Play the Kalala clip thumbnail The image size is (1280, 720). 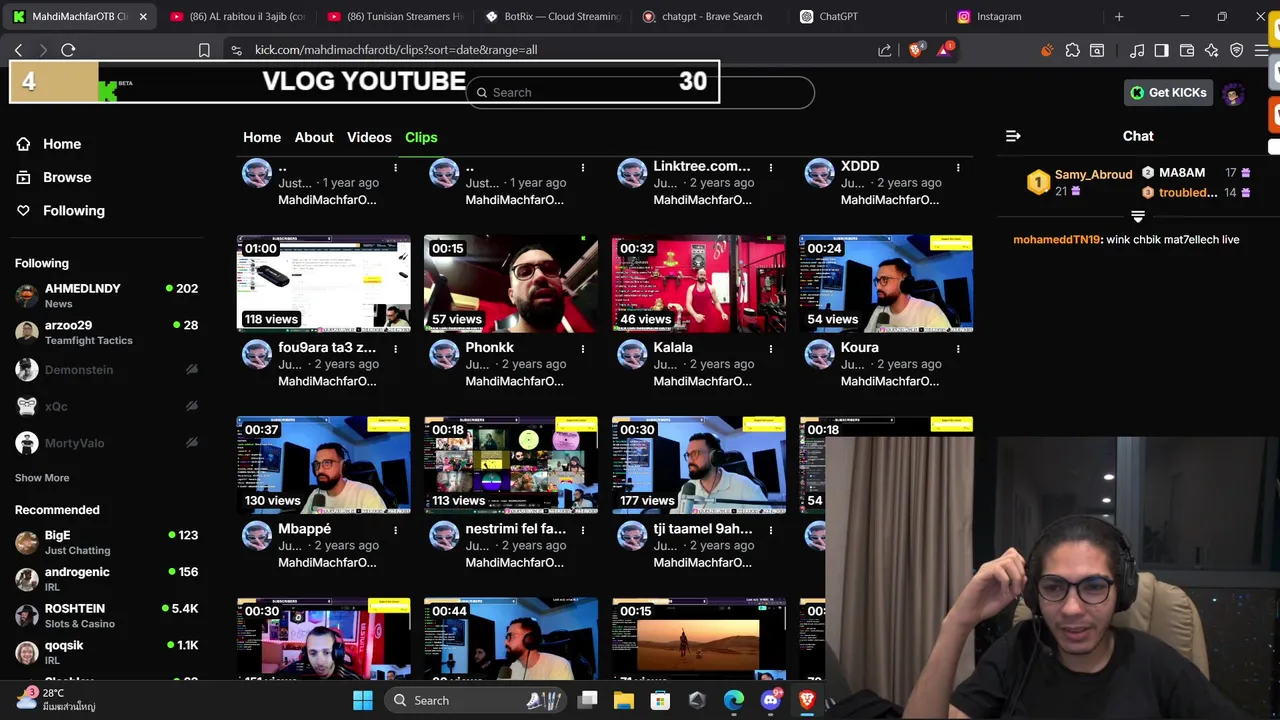pyautogui.click(x=698, y=283)
